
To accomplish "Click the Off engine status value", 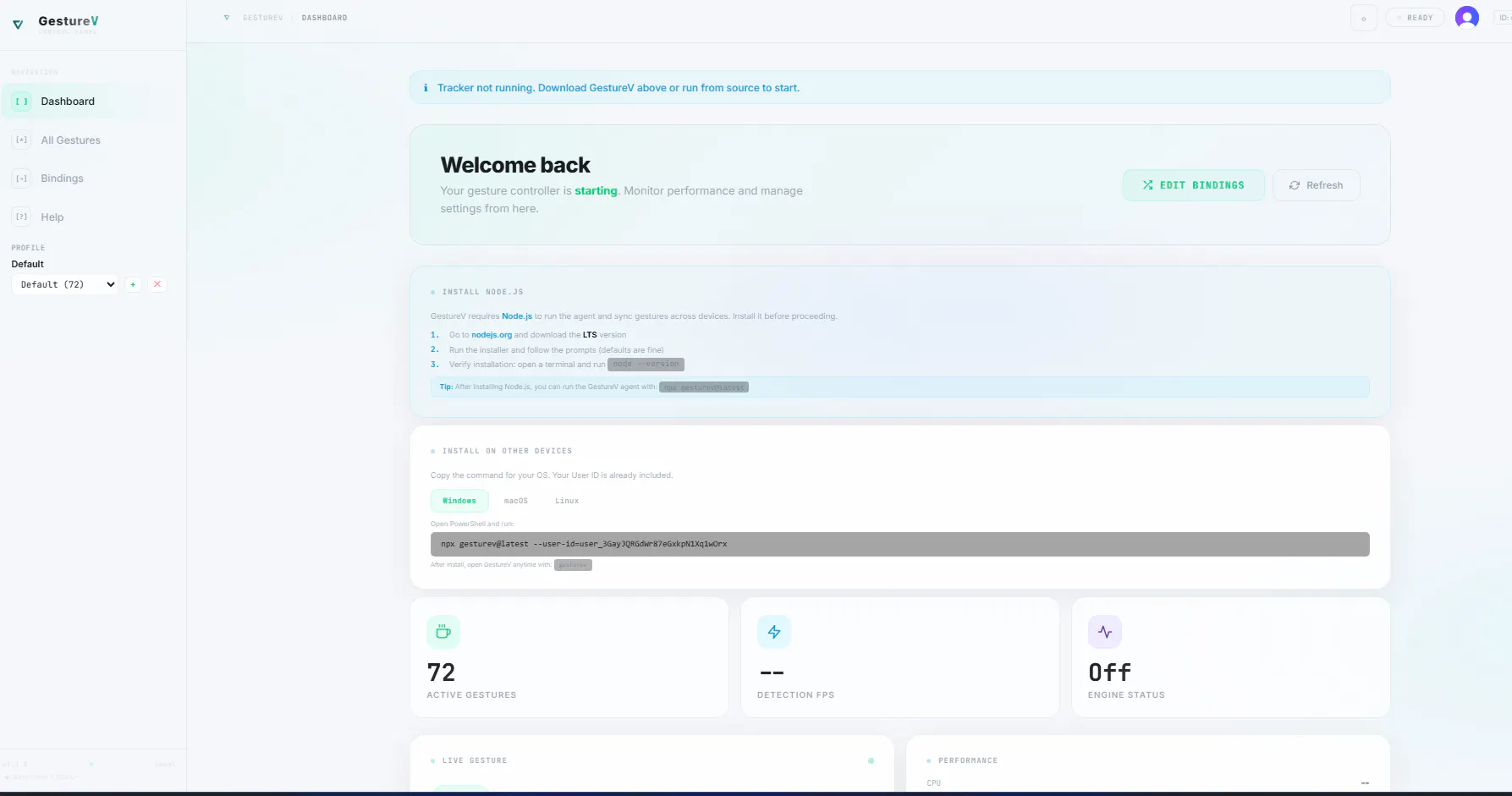I will pos(1109,672).
